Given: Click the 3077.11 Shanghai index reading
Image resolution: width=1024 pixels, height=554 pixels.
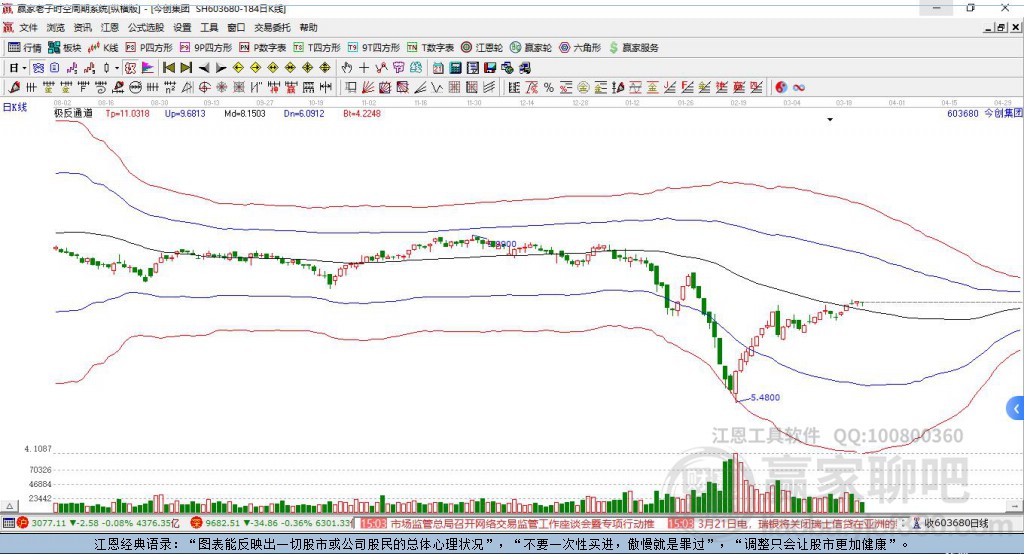Looking at the screenshot, I should point(48,523).
